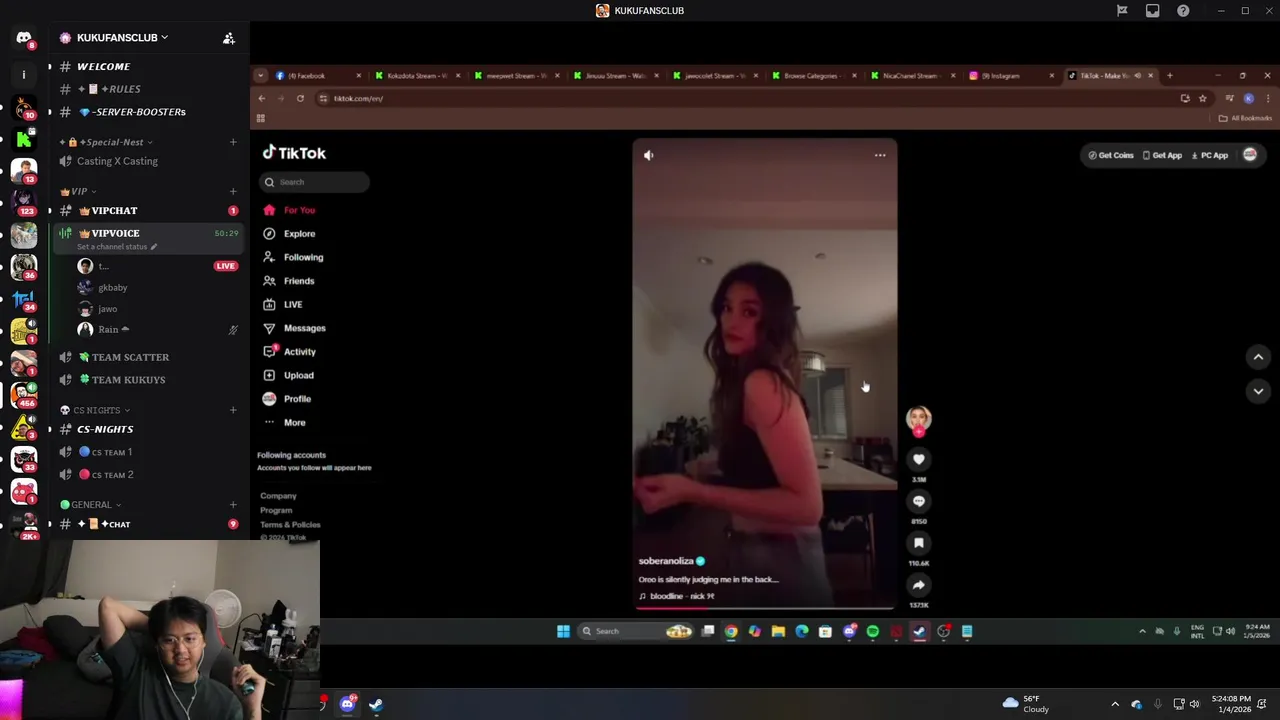Image resolution: width=1280 pixels, height=720 pixels.
Task: Like the TikTok video with heart icon
Action: pos(918,459)
